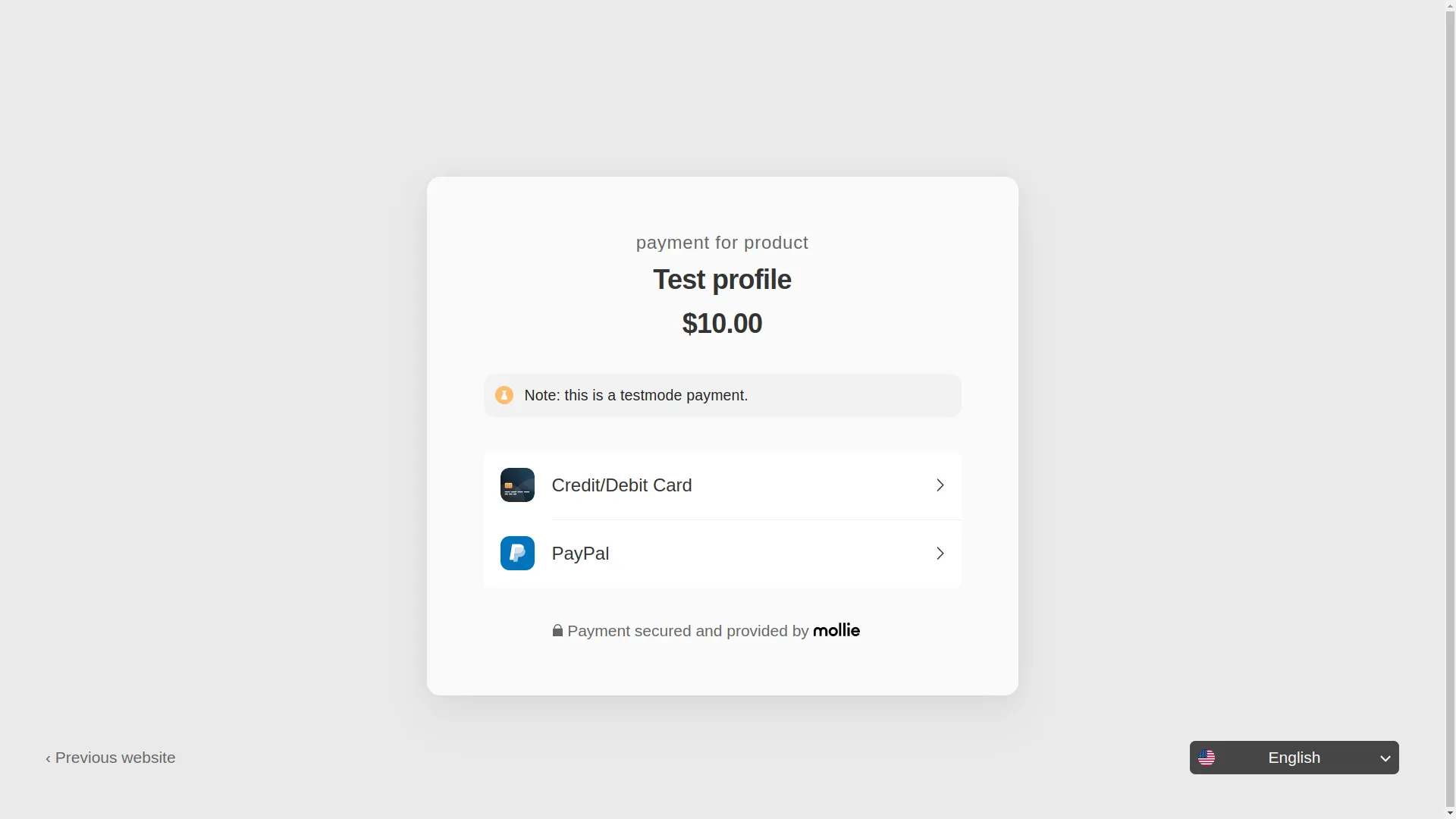Click 'Payment secured and provided by' text
The image size is (1456, 819).
coord(688,631)
